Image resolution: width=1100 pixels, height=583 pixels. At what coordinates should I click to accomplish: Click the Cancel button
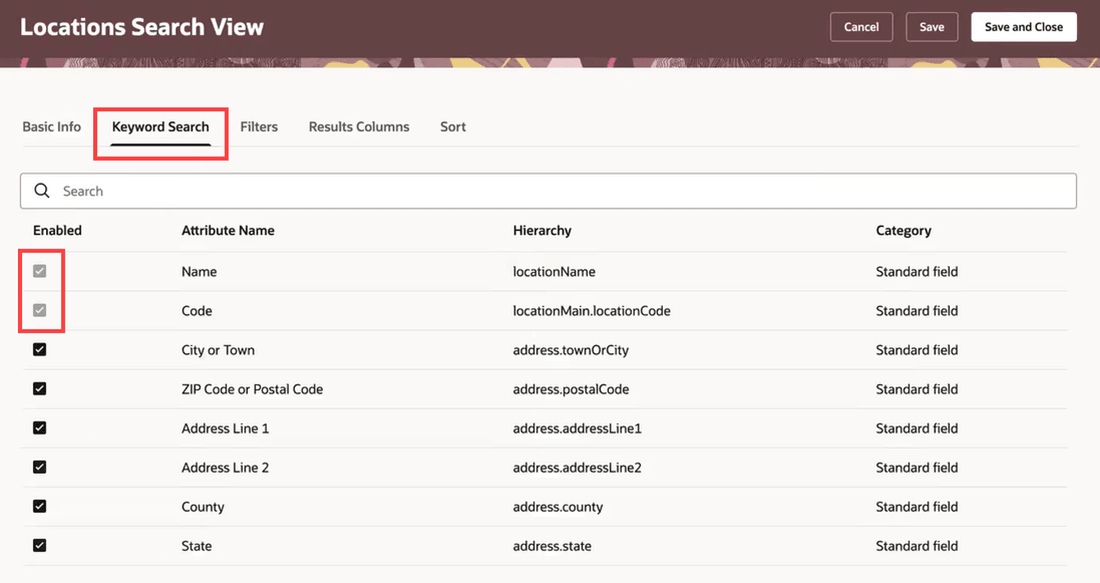[x=861, y=27]
